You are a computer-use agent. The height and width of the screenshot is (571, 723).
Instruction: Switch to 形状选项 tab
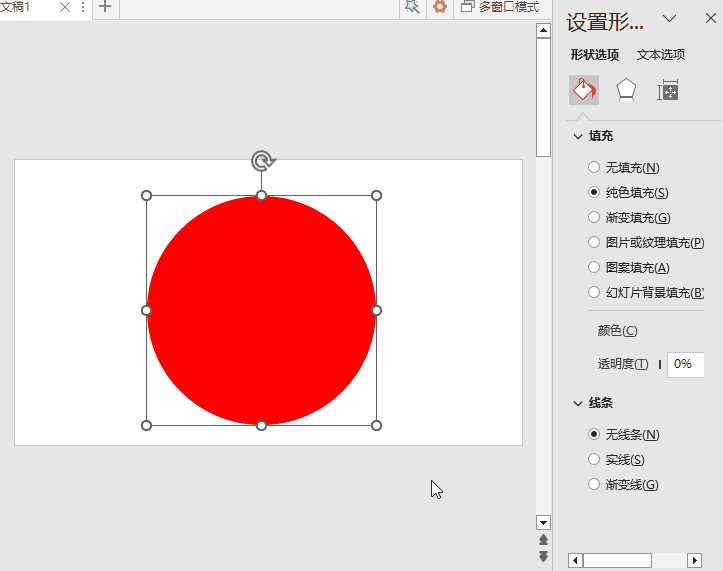click(x=595, y=55)
